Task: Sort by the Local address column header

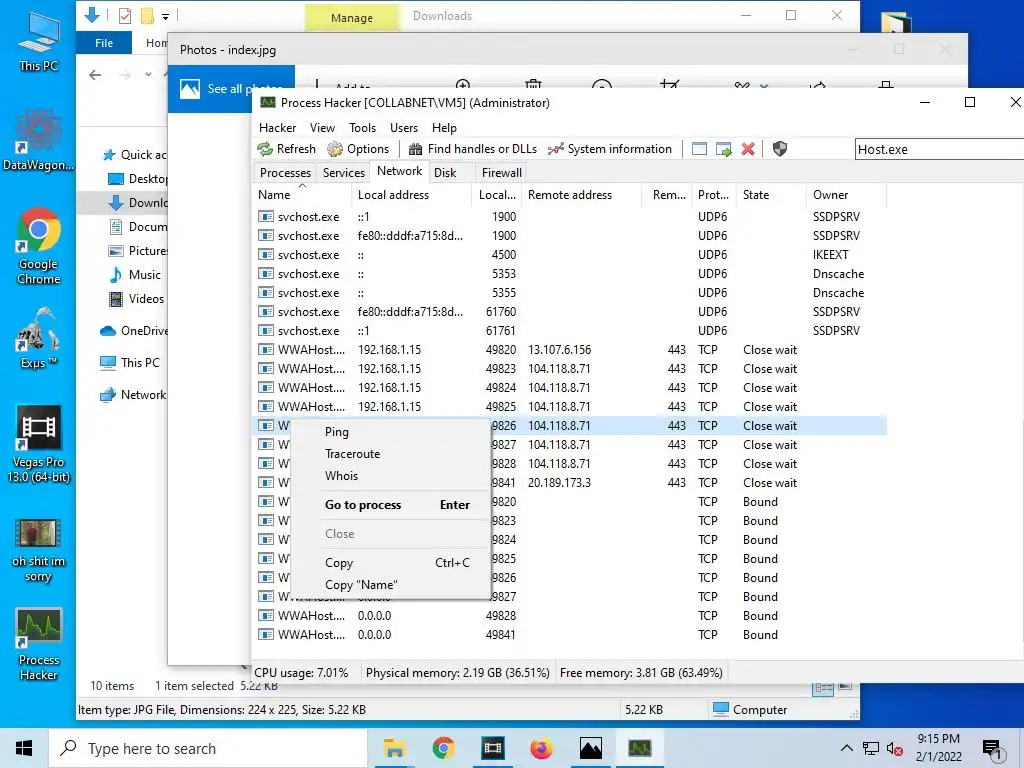Action: click(411, 195)
